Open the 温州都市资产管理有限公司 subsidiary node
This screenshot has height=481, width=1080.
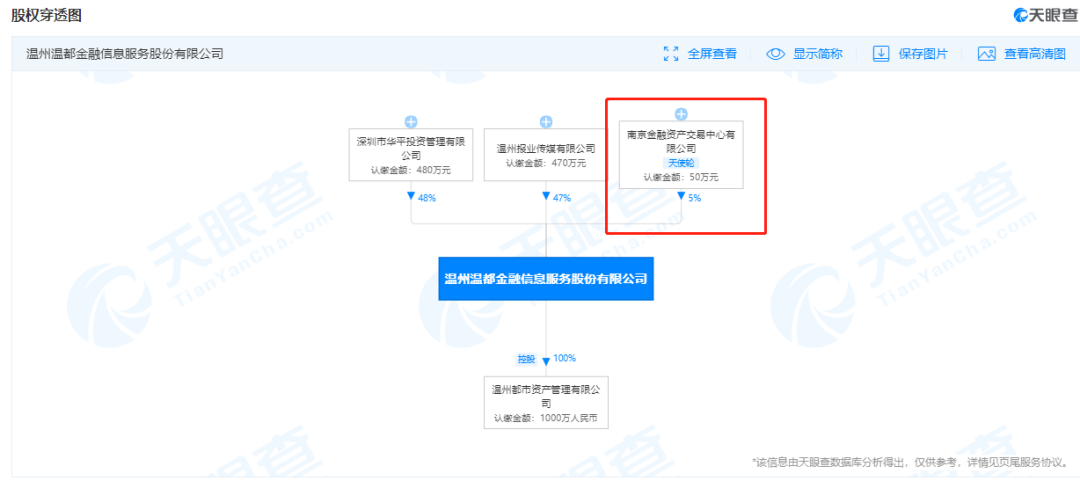[546, 402]
